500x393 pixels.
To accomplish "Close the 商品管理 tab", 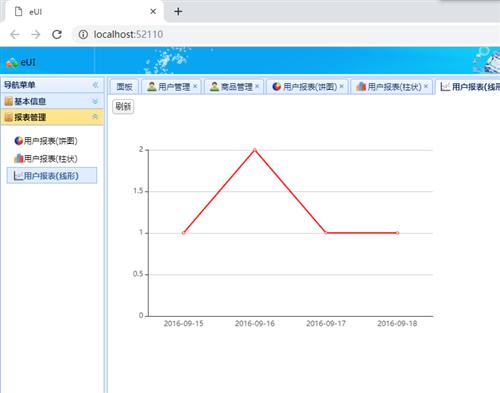I will (257, 86).
